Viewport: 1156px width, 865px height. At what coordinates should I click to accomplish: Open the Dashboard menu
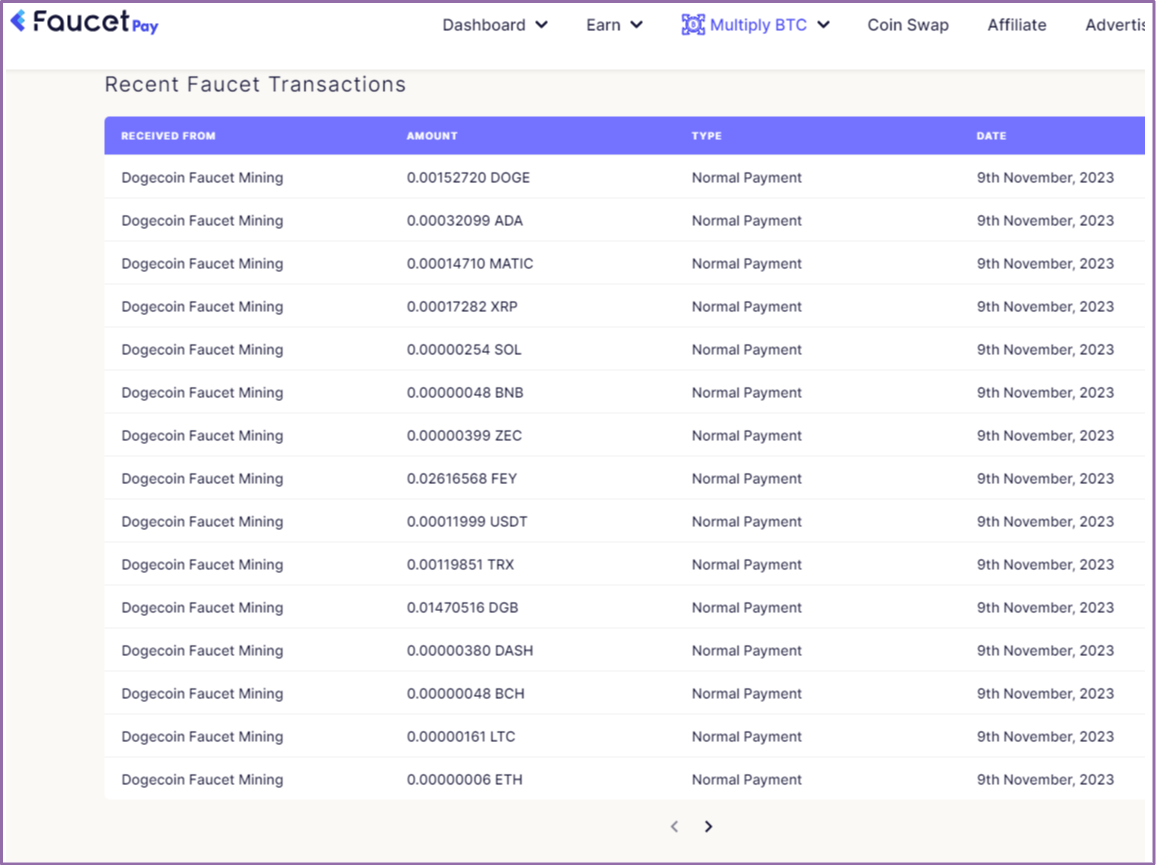click(x=495, y=25)
